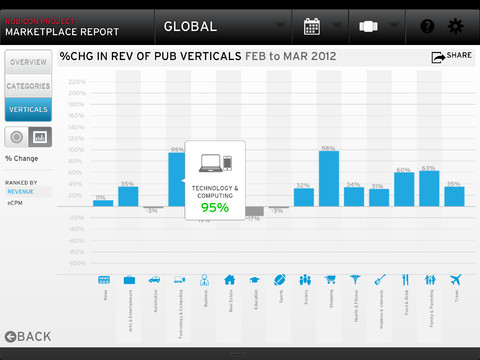Switch to circular chart view toggle

pyautogui.click(x=16, y=137)
